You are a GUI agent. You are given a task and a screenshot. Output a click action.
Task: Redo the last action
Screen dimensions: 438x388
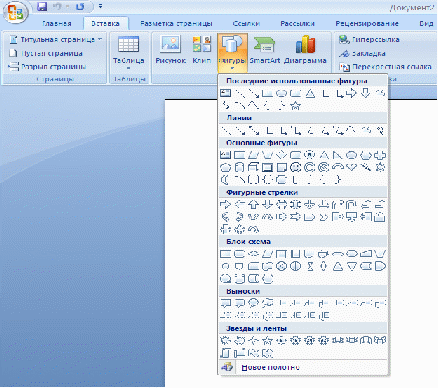click(x=80, y=6)
